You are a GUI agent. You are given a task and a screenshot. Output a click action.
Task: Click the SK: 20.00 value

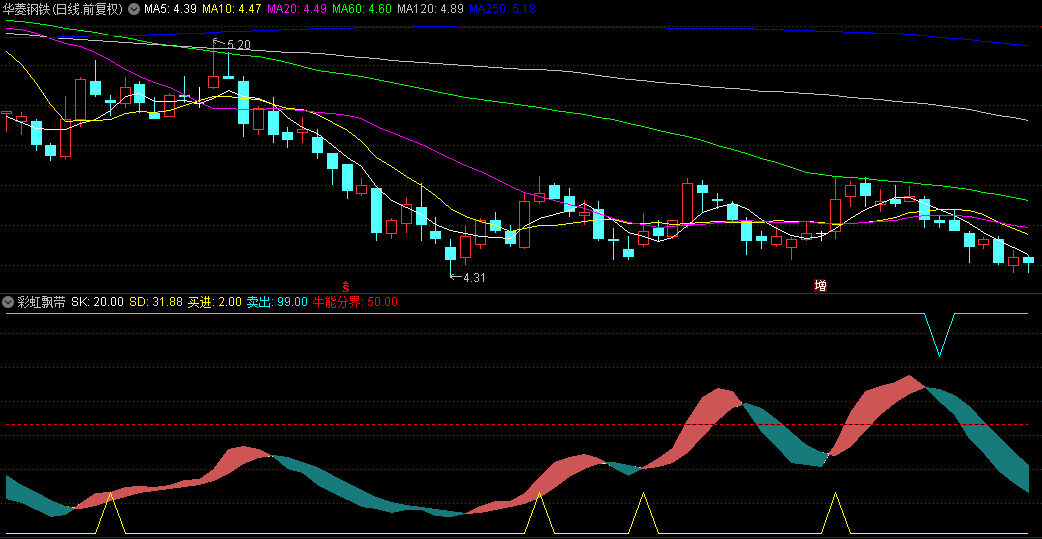pos(97,302)
